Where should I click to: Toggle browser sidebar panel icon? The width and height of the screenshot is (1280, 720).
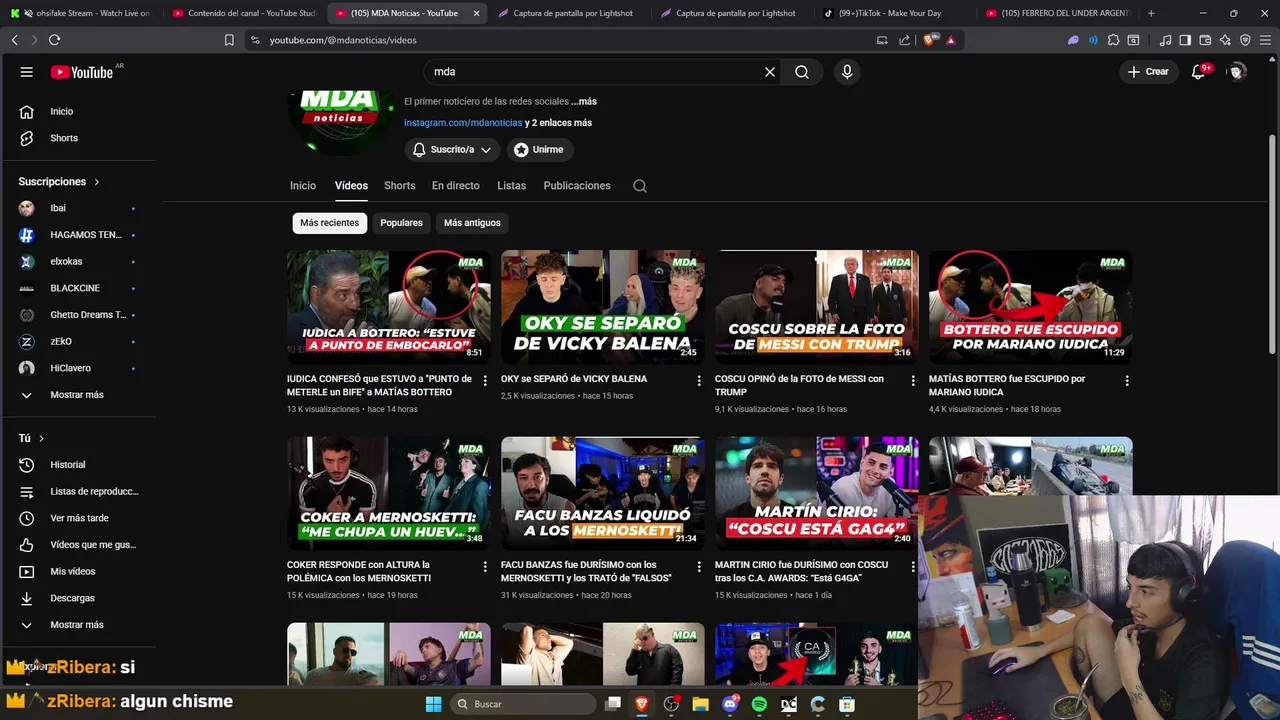1185,40
